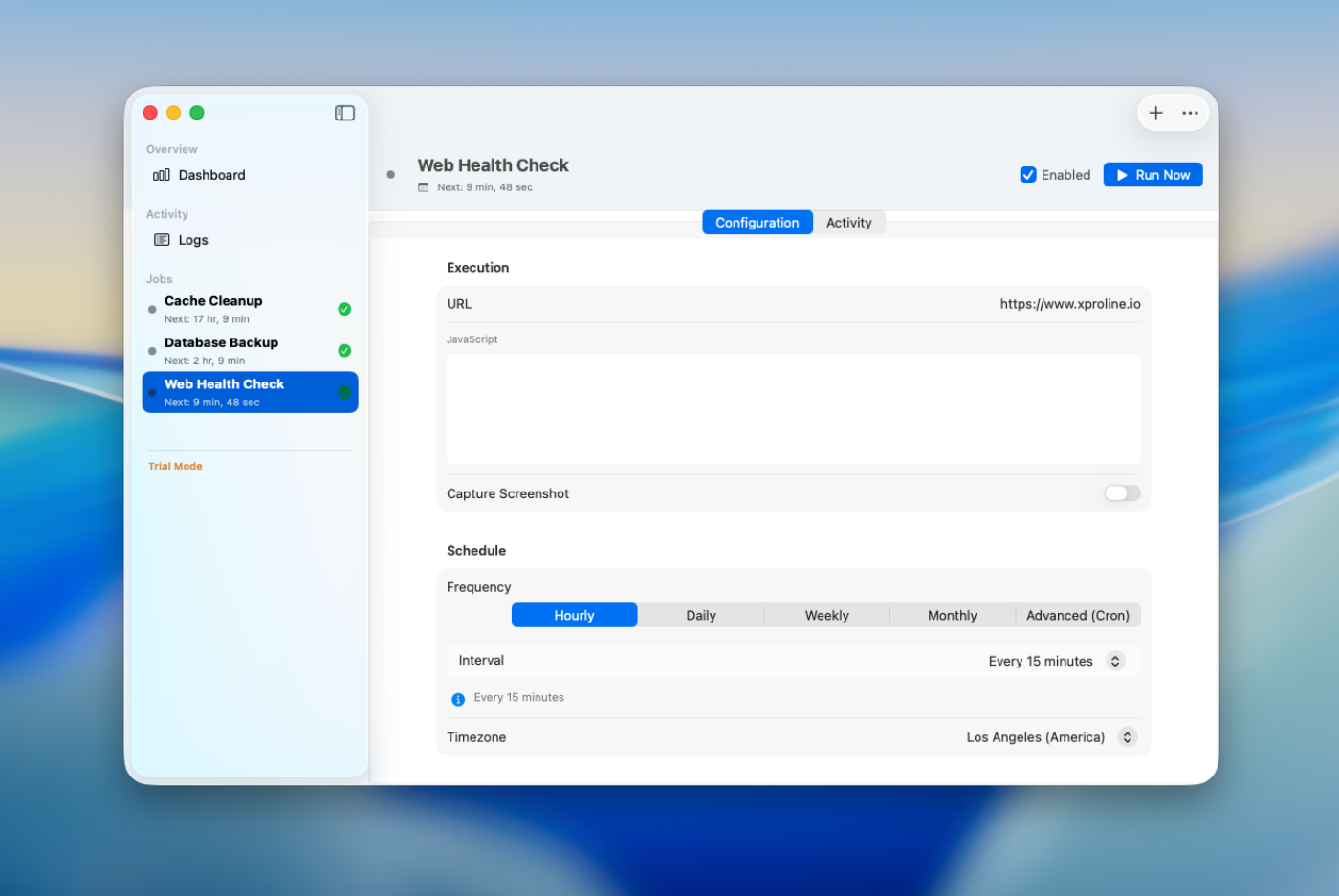Image resolution: width=1339 pixels, height=896 pixels.
Task: Click the Logs list icon
Action: tap(162, 240)
